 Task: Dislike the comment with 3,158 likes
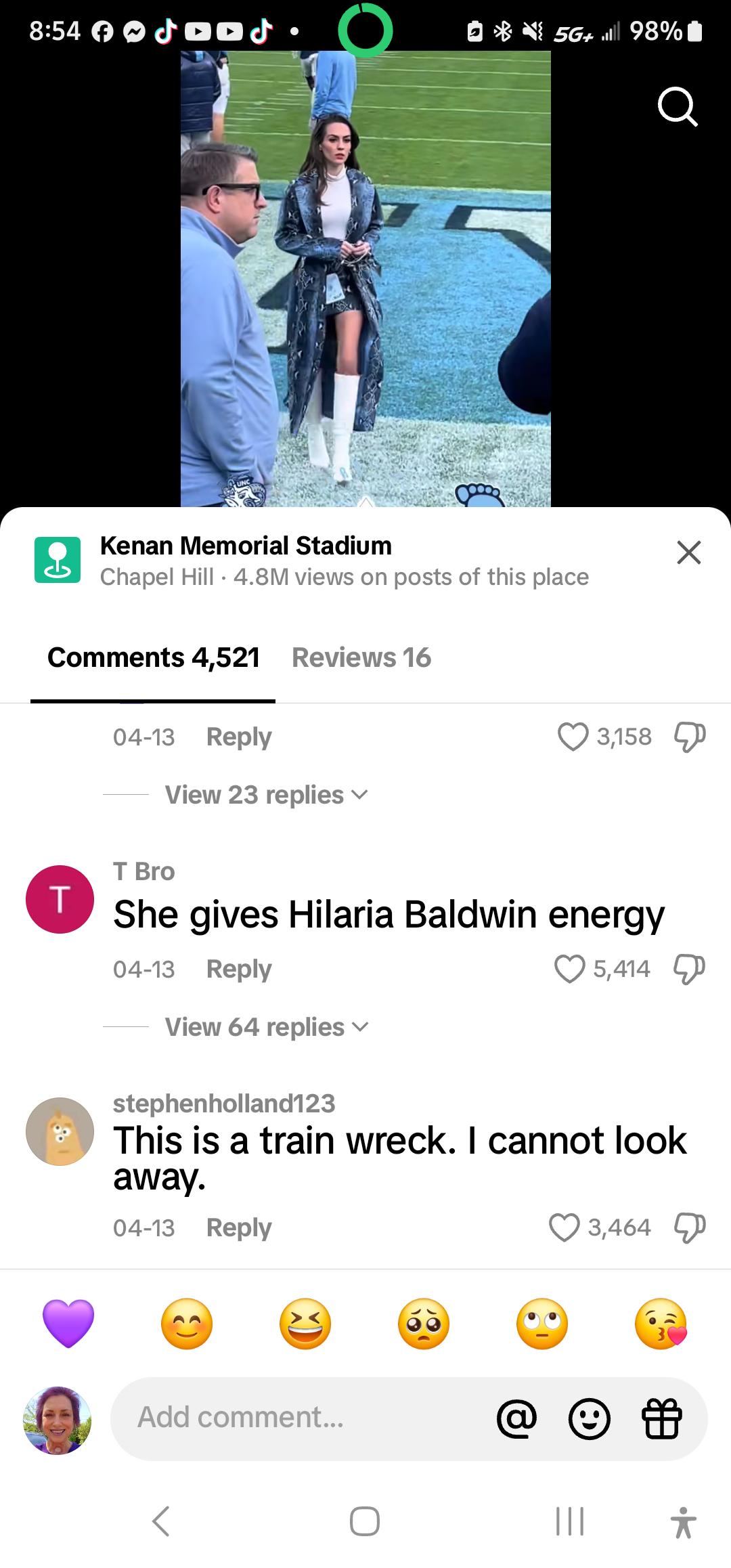[x=690, y=737]
